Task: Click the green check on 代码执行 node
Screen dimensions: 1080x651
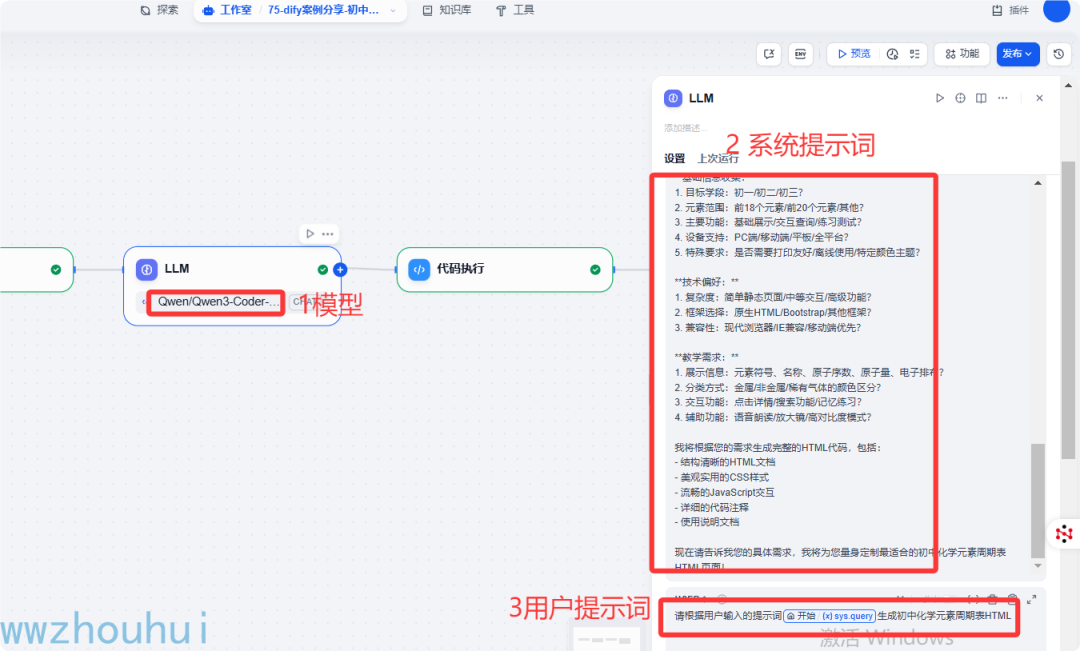Action: tap(595, 269)
